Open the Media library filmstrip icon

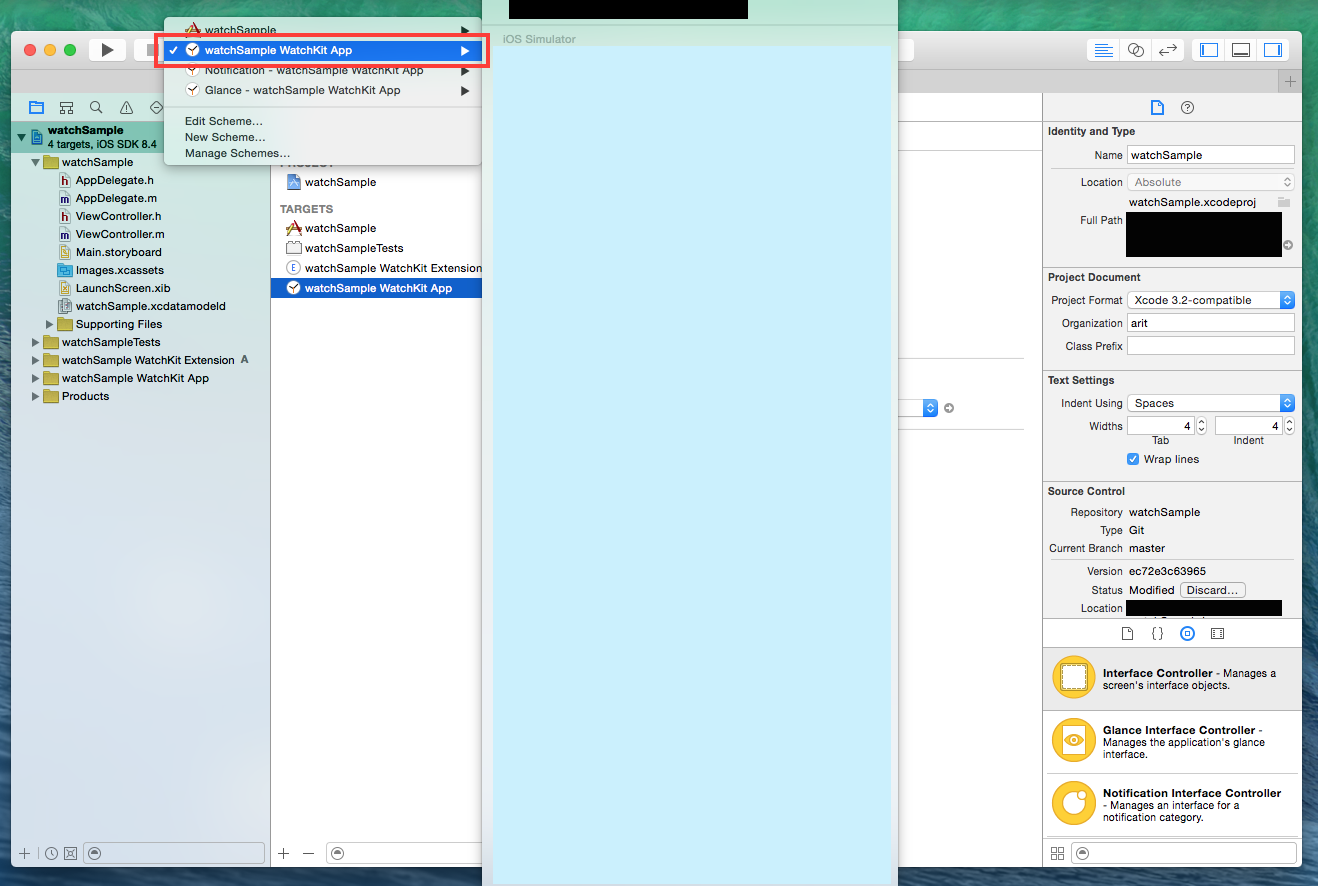pos(1217,633)
